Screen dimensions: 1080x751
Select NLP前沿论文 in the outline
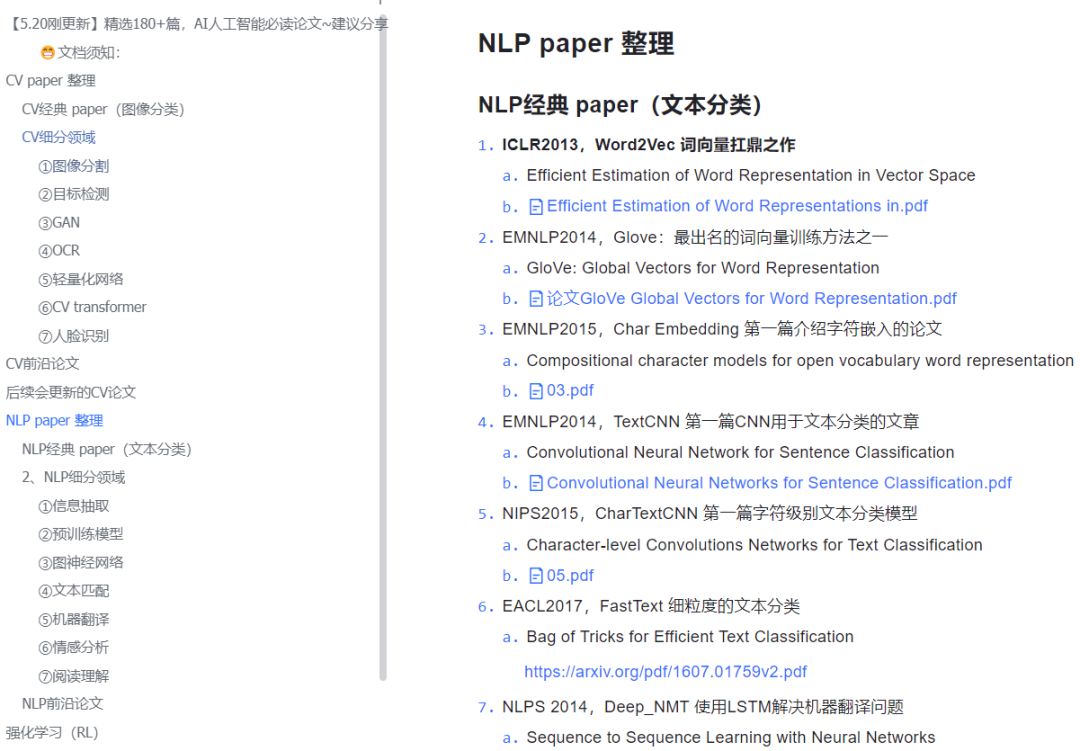[x=63, y=704]
